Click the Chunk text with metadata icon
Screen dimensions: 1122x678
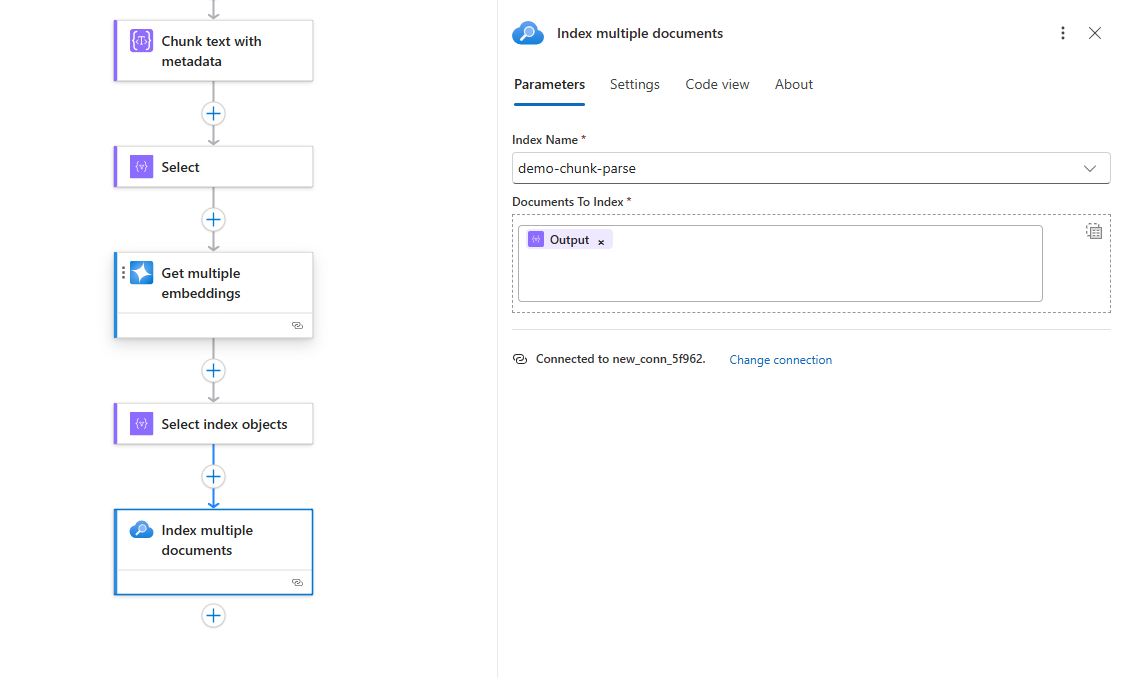(x=141, y=41)
